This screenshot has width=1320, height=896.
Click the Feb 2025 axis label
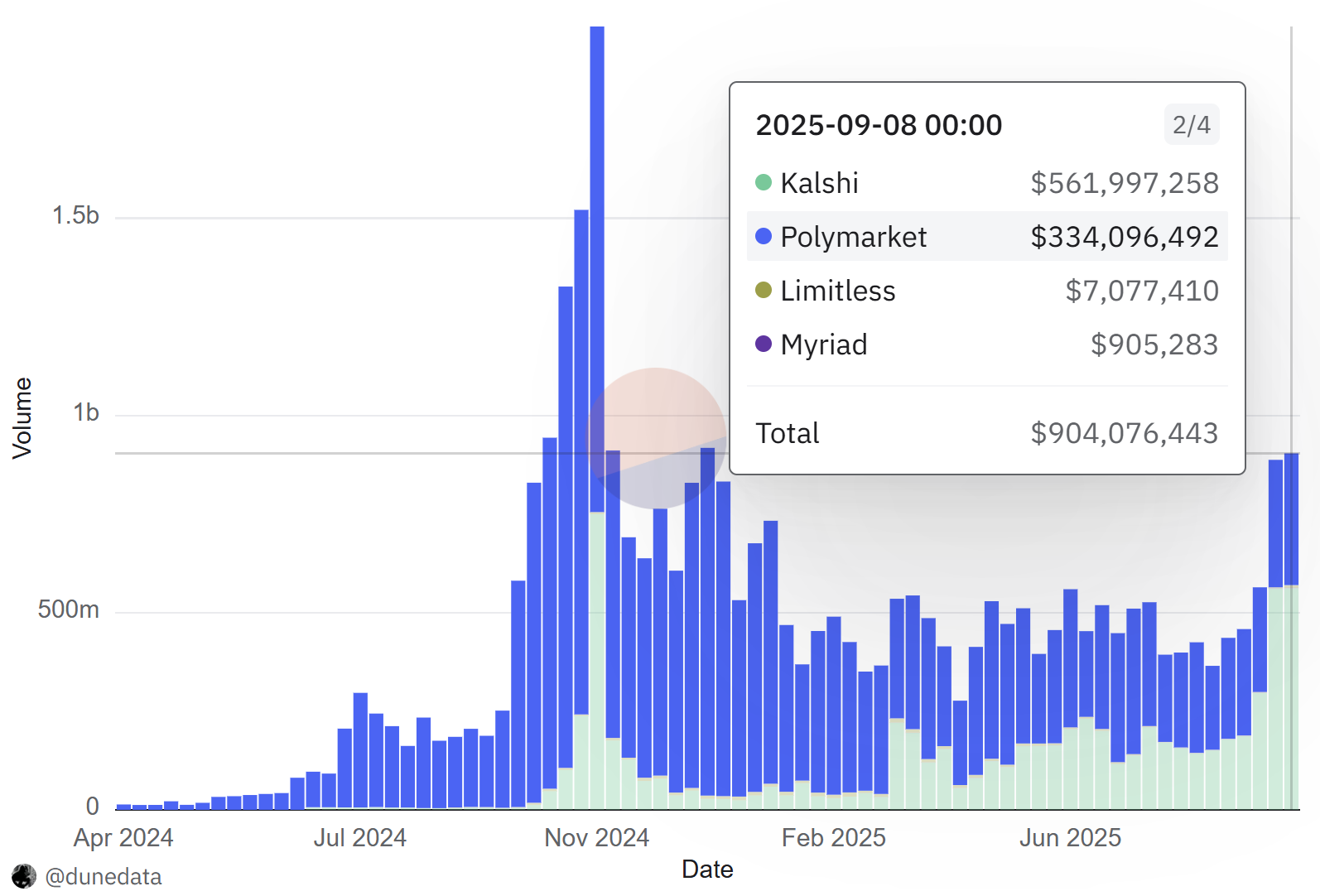coord(833,838)
